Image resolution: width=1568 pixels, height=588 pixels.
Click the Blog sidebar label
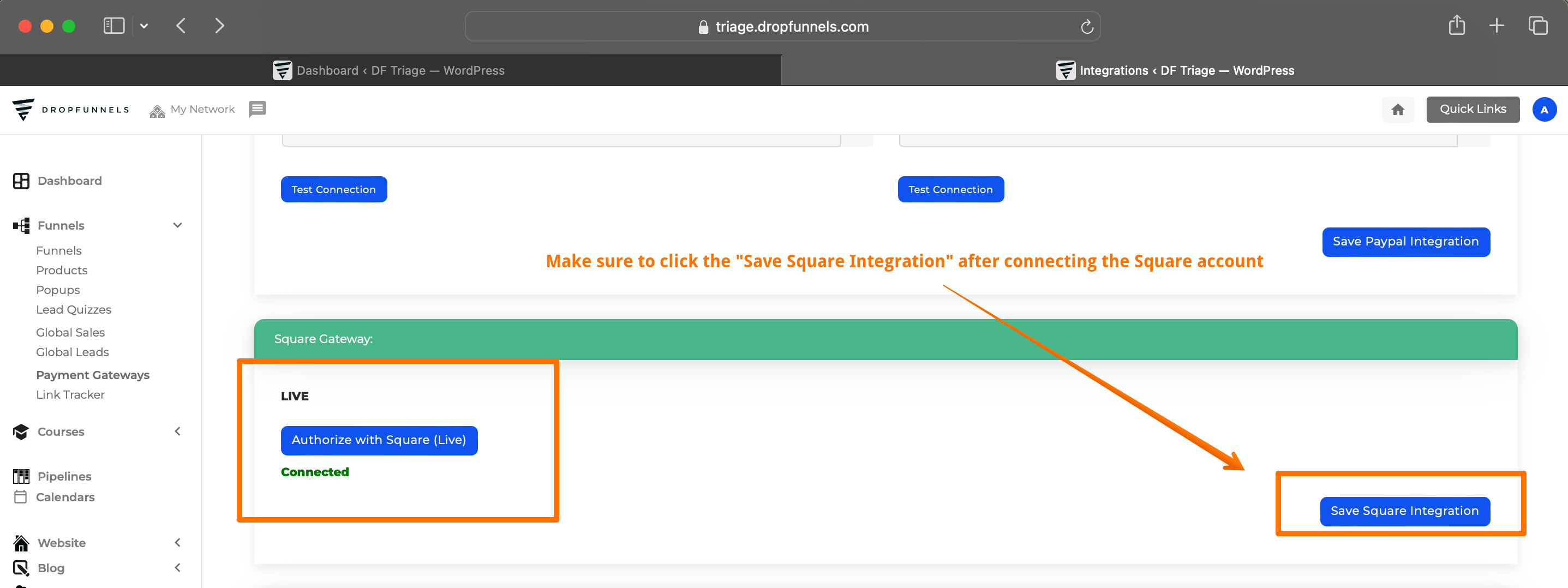point(51,568)
